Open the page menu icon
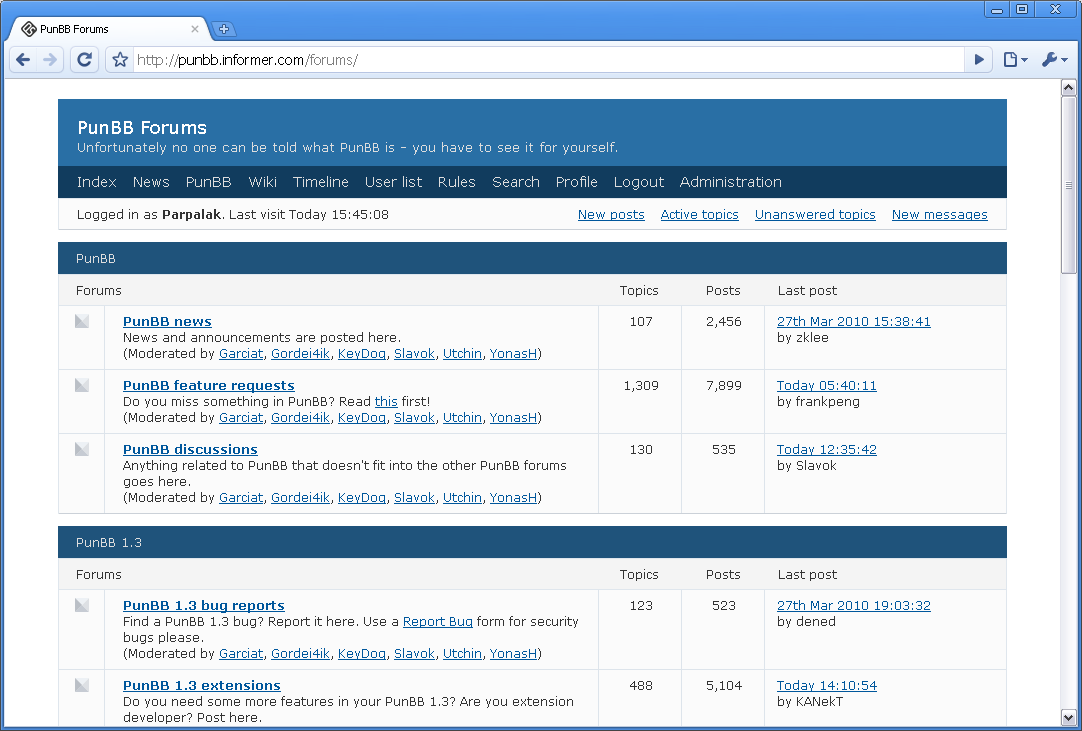Viewport: 1082px width, 731px height. coord(1015,60)
